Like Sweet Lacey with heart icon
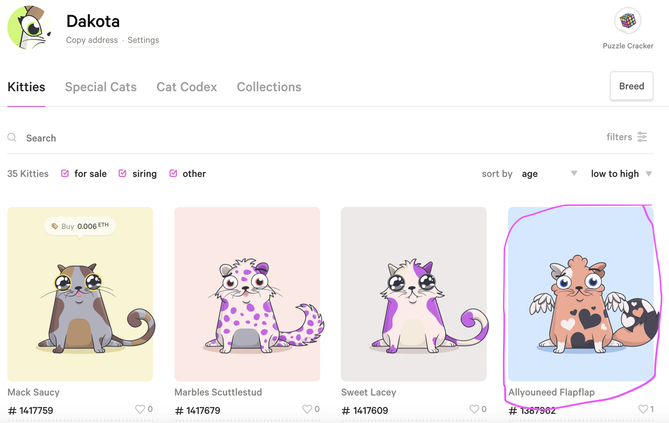 click(x=473, y=409)
